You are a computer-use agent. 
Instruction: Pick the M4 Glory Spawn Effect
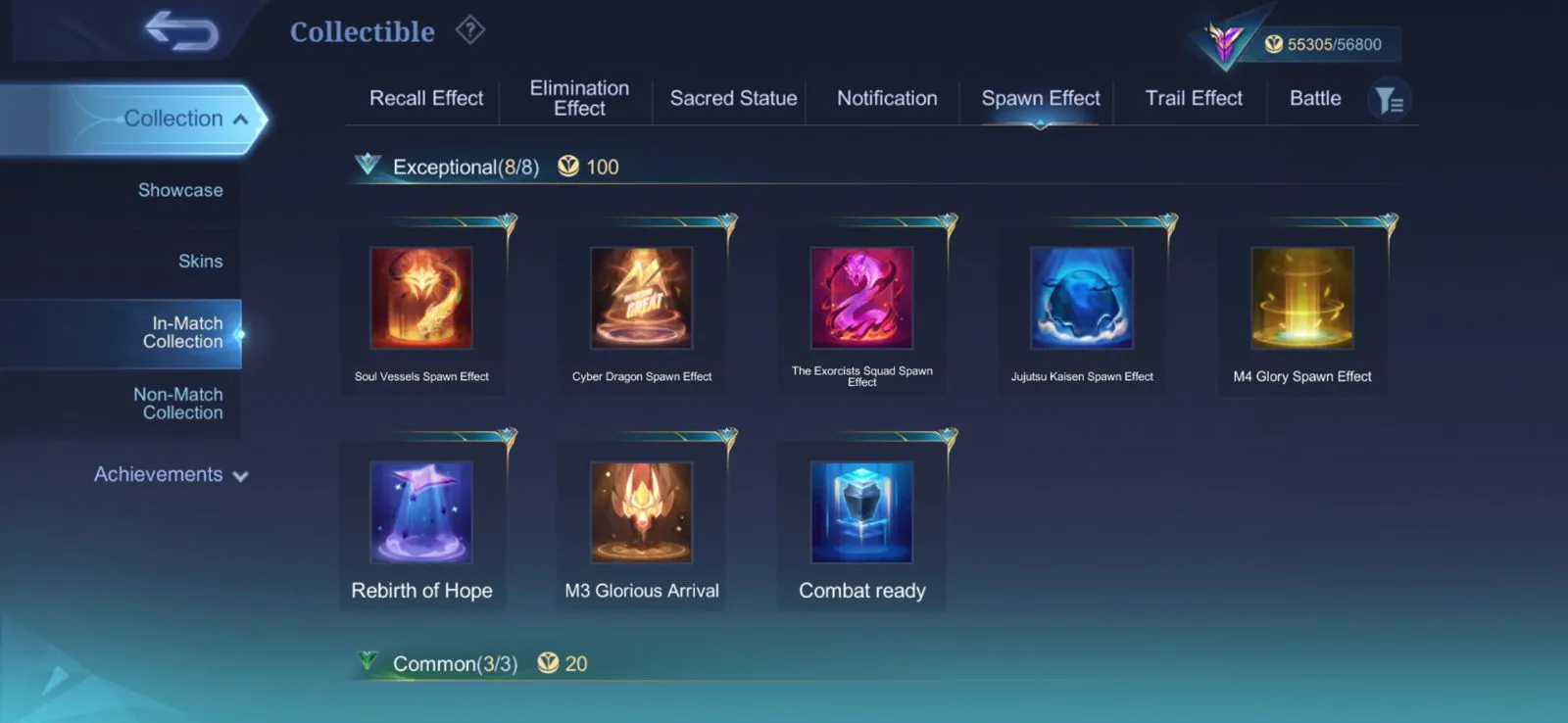(1302, 298)
